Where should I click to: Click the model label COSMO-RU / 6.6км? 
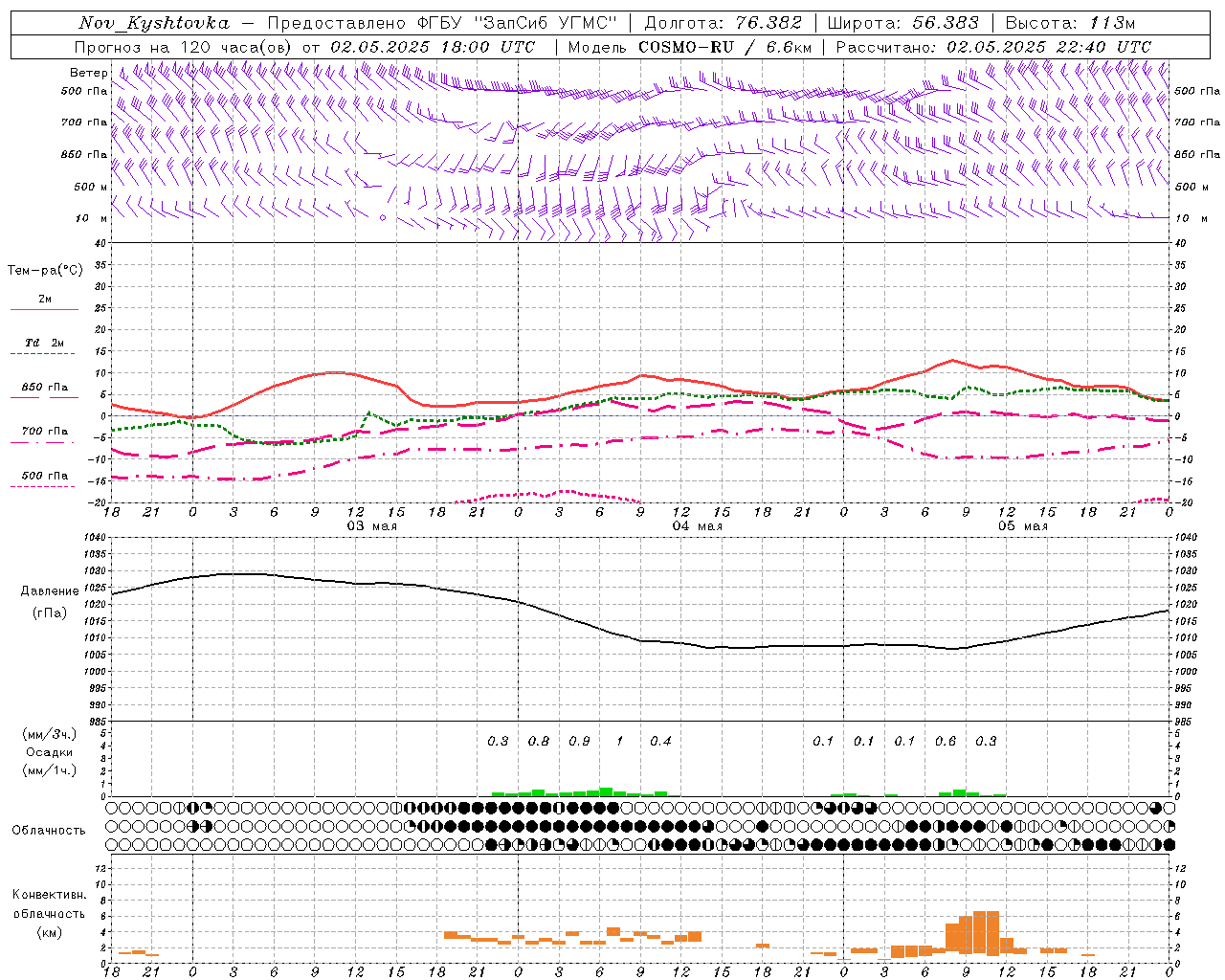point(724,47)
